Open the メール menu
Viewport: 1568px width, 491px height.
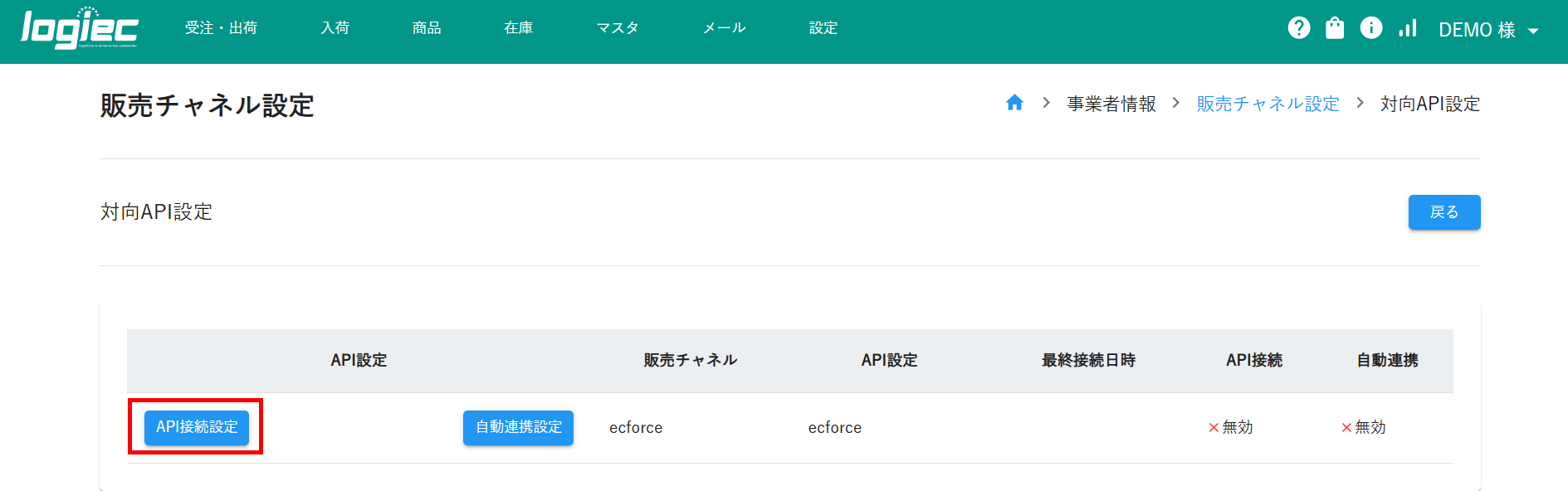[724, 28]
